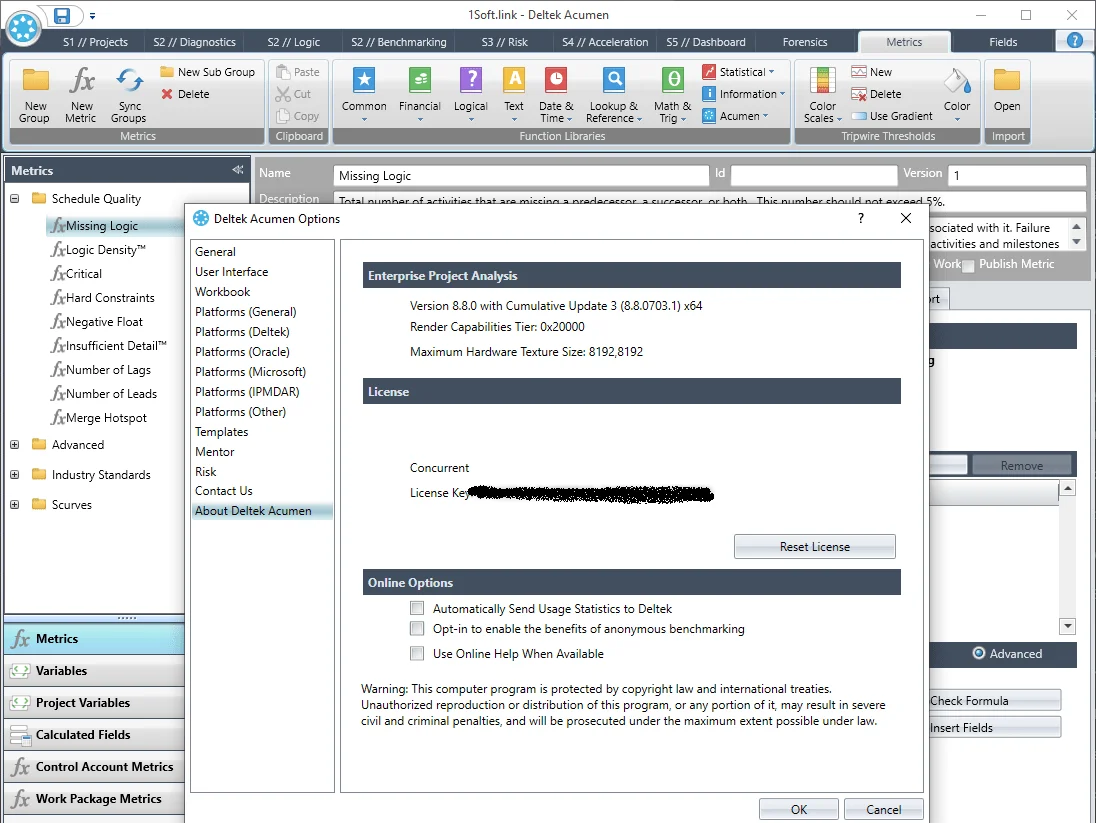Click the New Group folder icon
The image size is (1096, 823).
click(x=35, y=80)
